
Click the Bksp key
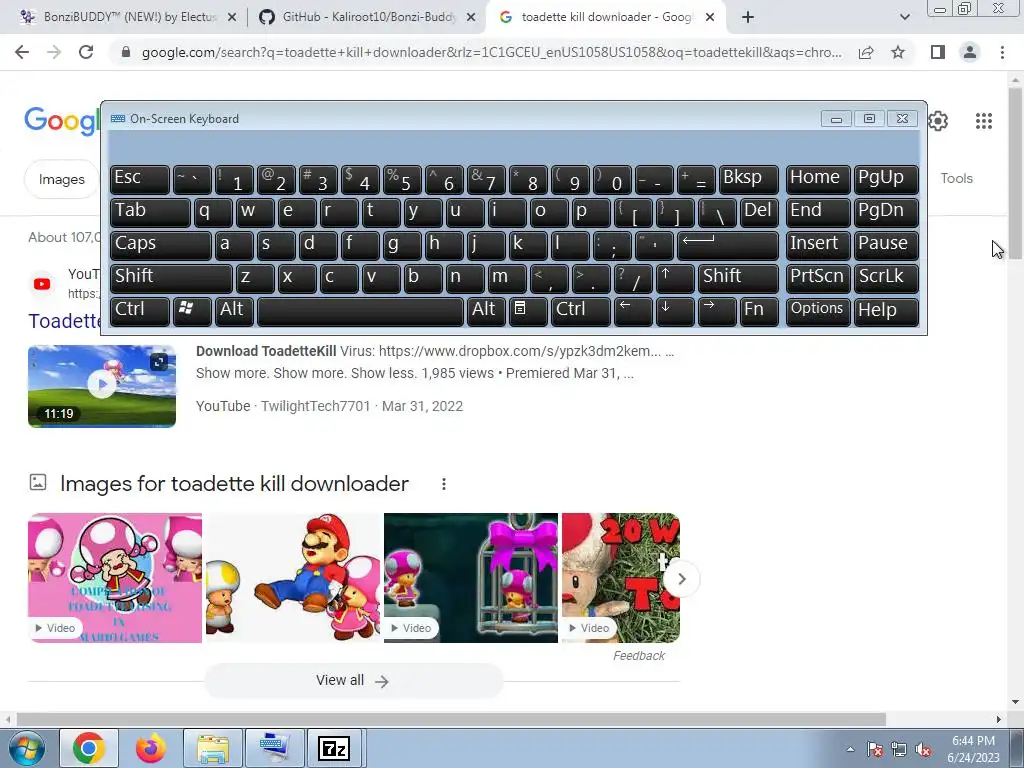[748, 179]
